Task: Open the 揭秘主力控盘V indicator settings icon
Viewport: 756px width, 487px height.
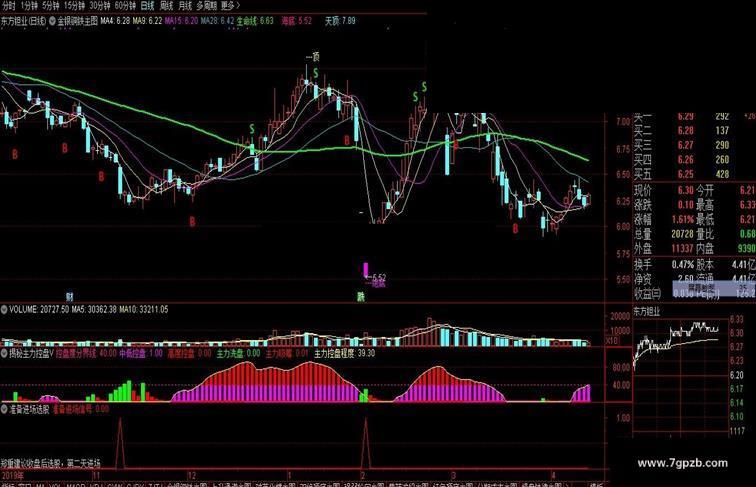Action: click(x=4, y=353)
